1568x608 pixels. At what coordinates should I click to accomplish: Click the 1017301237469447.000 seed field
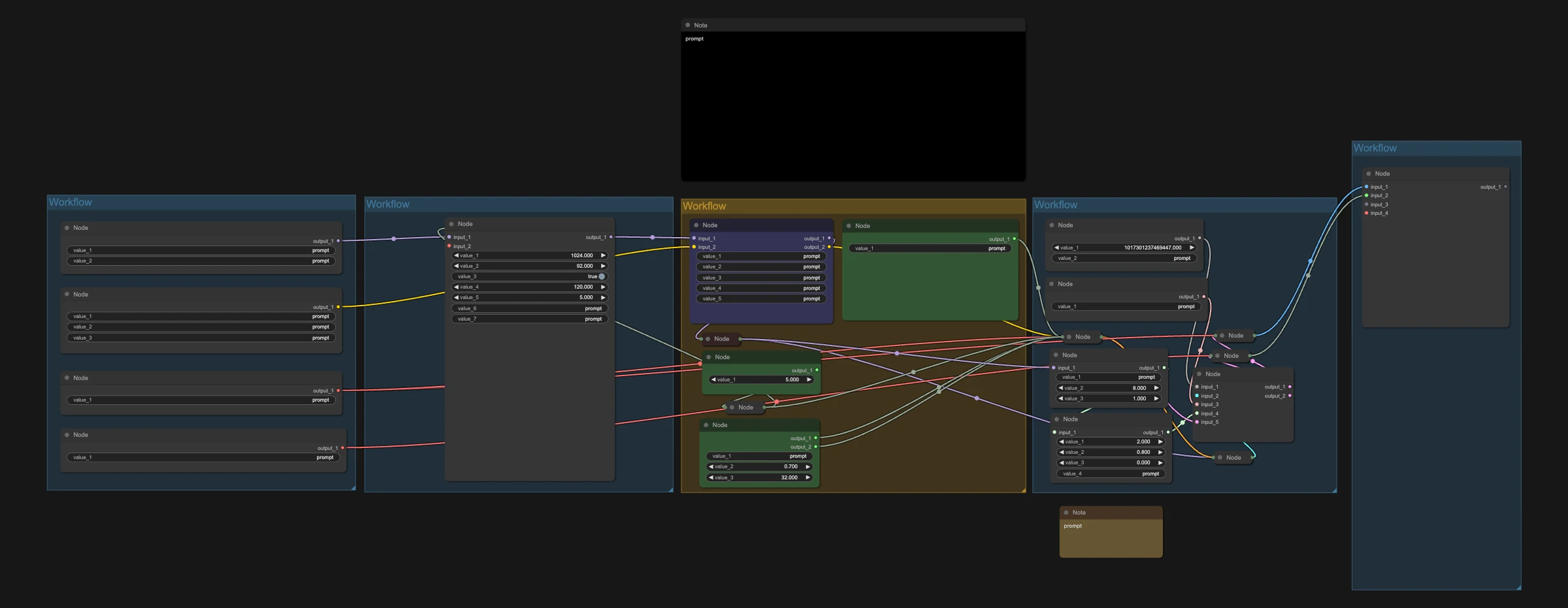1124,248
